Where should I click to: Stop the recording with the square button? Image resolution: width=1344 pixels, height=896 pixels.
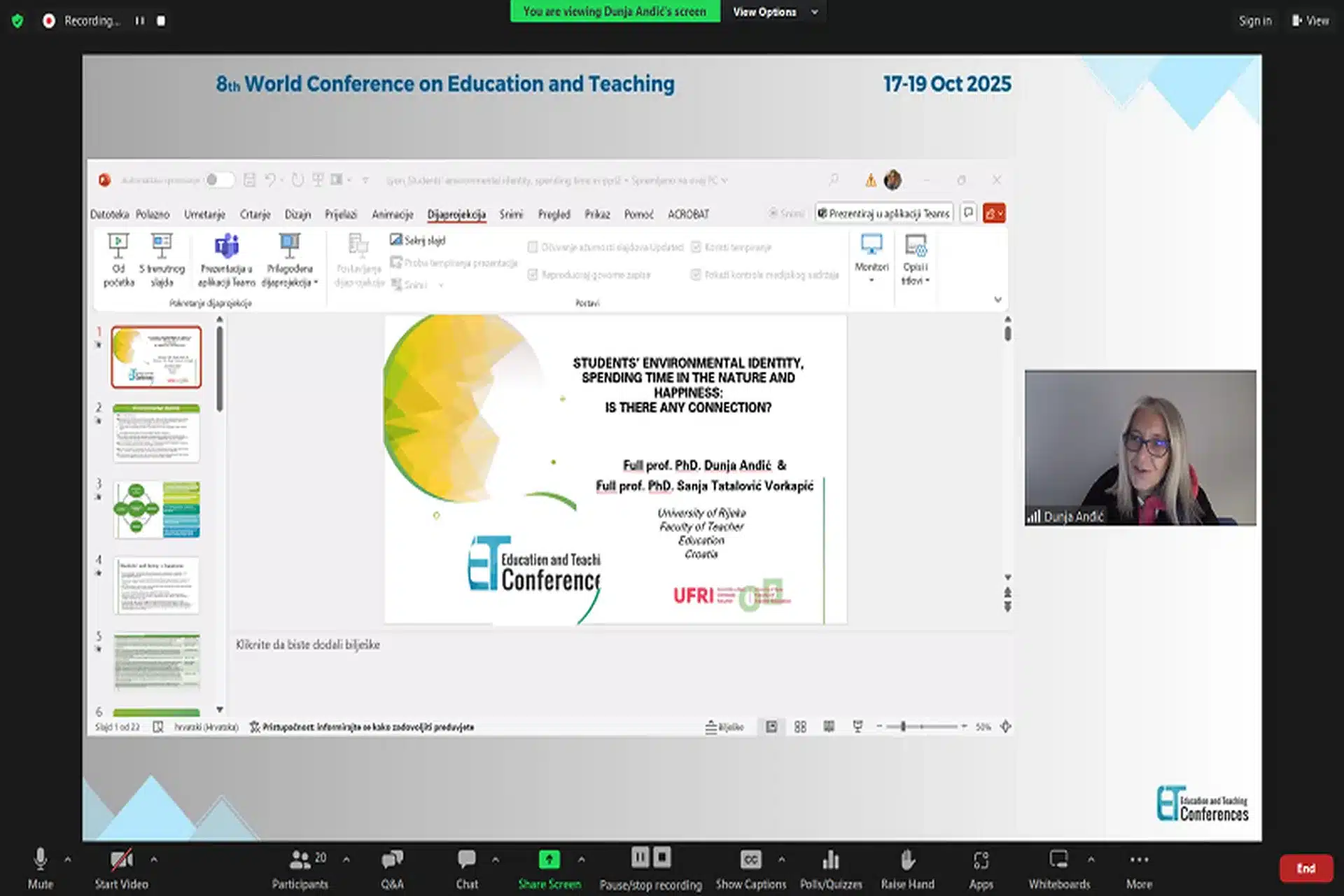coord(161,21)
